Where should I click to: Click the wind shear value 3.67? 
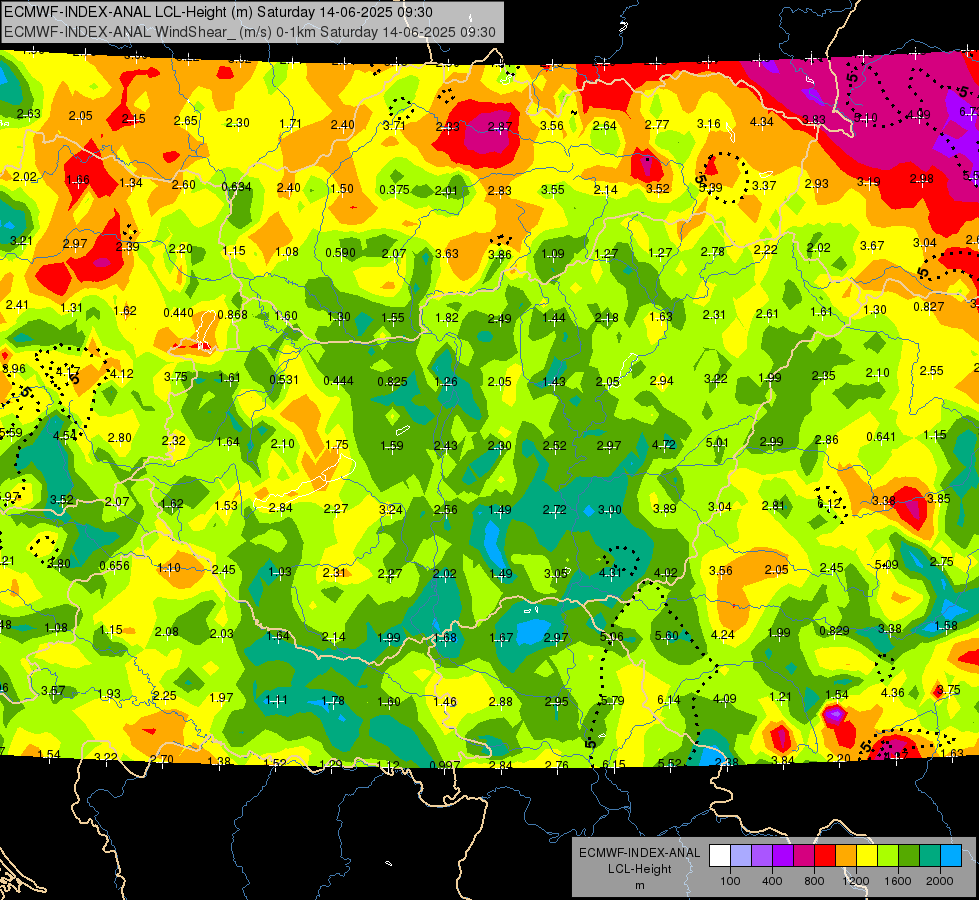872,245
